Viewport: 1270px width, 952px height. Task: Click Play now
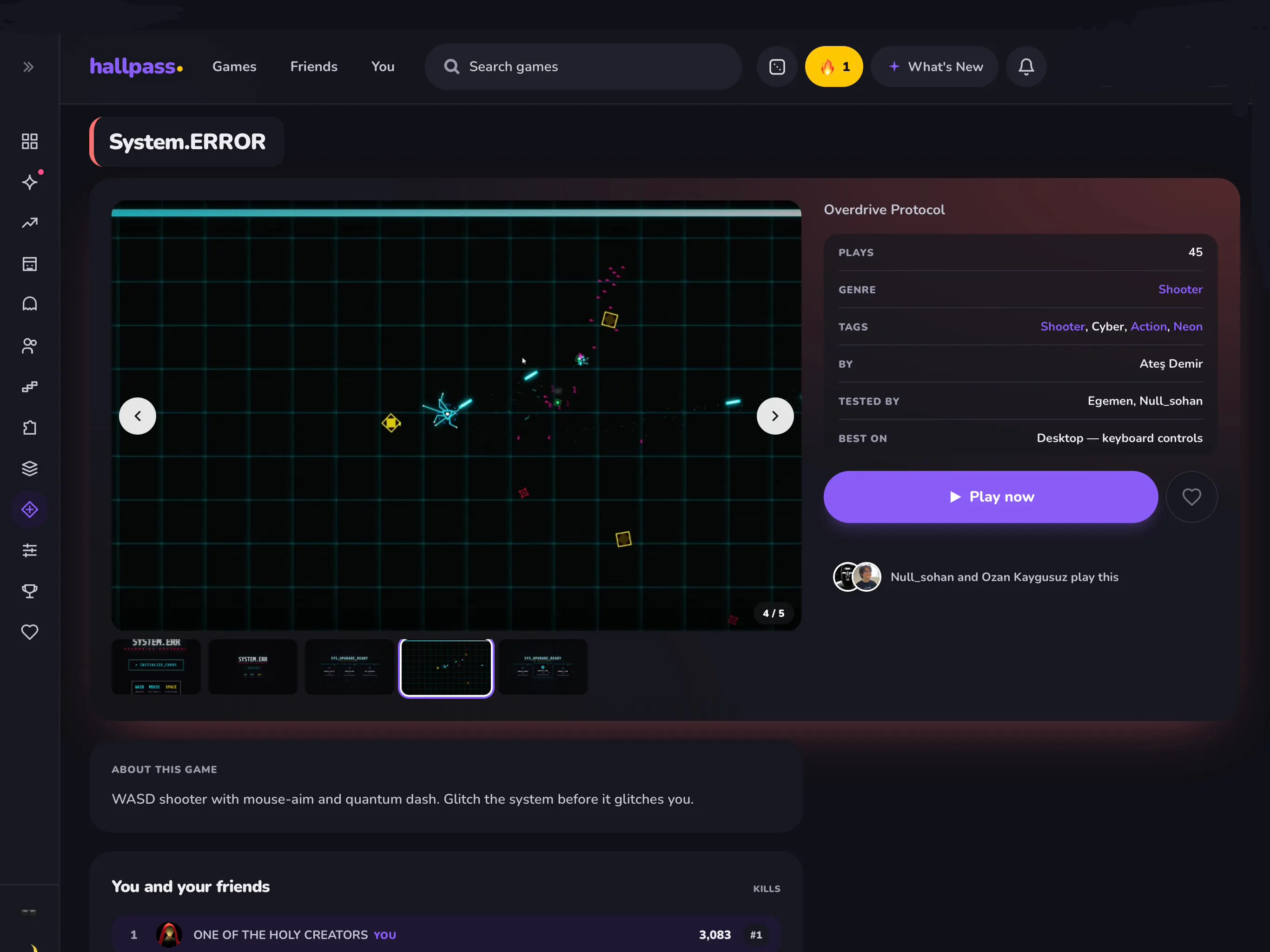[x=991, y=497]
